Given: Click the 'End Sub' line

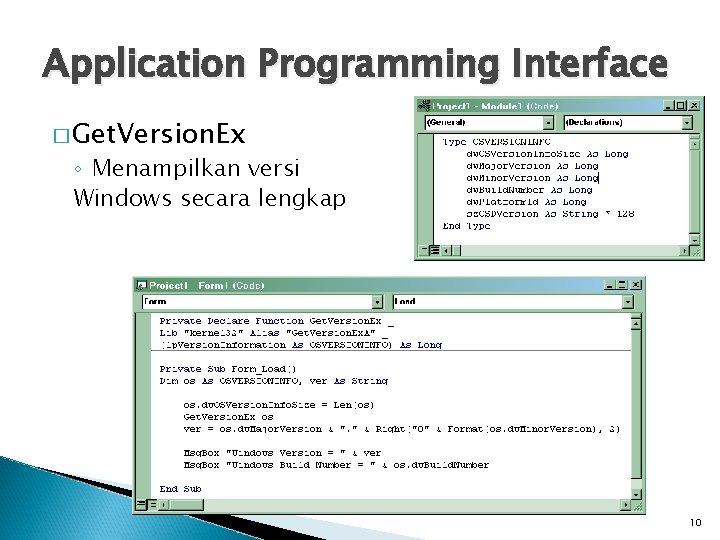Looking at the screenshot, I should [x=180, y=489].
